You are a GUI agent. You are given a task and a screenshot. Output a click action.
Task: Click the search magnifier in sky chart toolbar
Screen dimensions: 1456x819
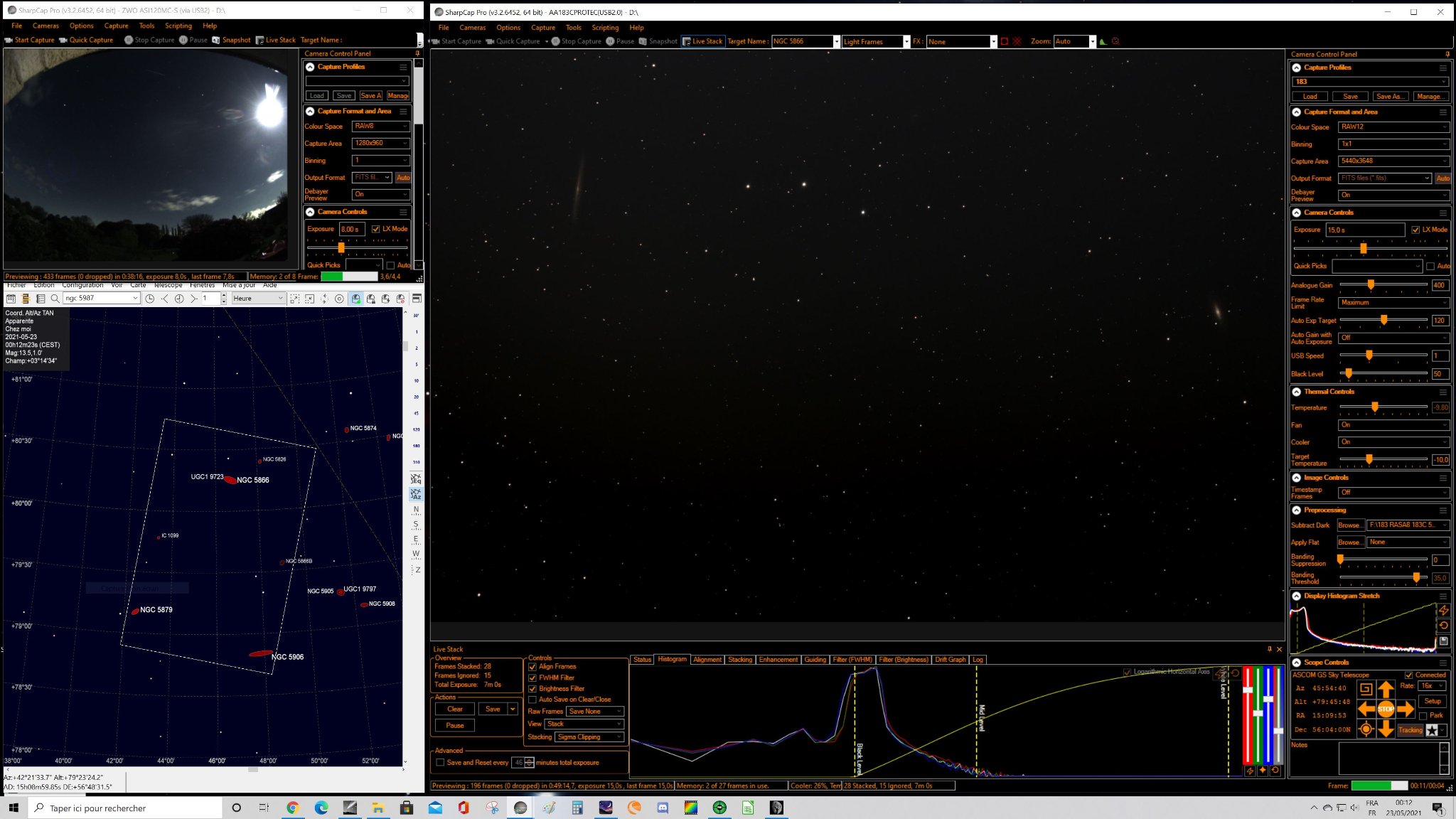tap(55, 299)
